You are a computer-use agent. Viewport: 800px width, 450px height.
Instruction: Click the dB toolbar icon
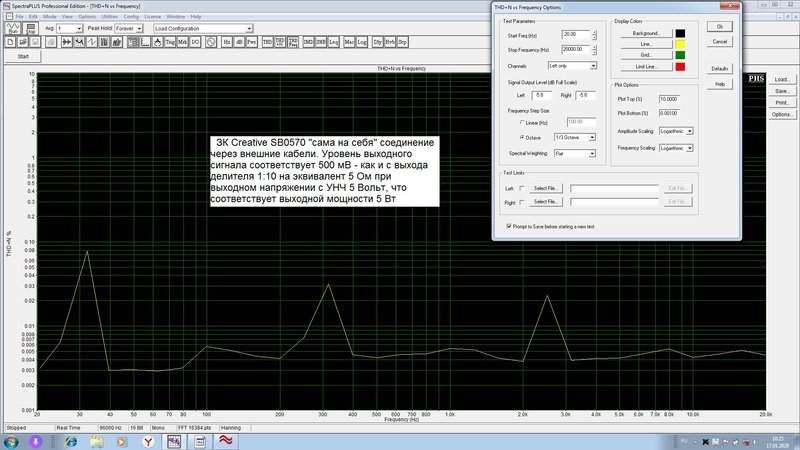coord(239,42)
